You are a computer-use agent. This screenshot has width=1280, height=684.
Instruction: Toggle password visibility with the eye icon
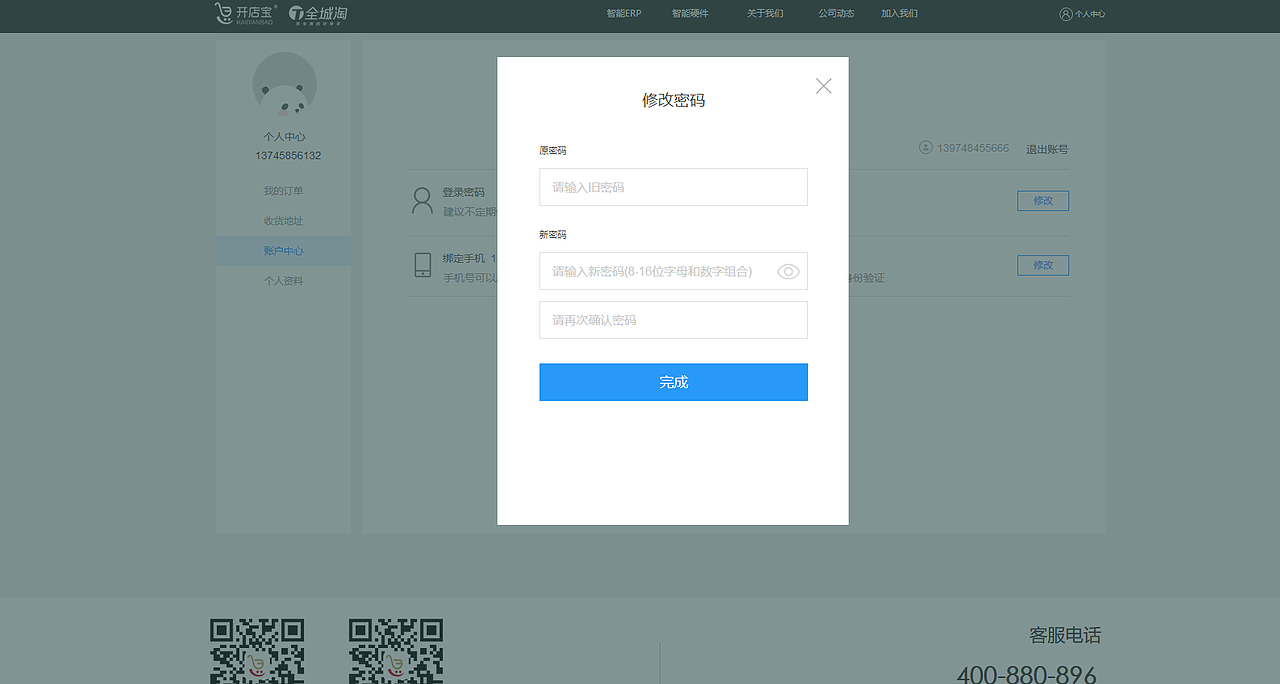(x=787, y=271)
